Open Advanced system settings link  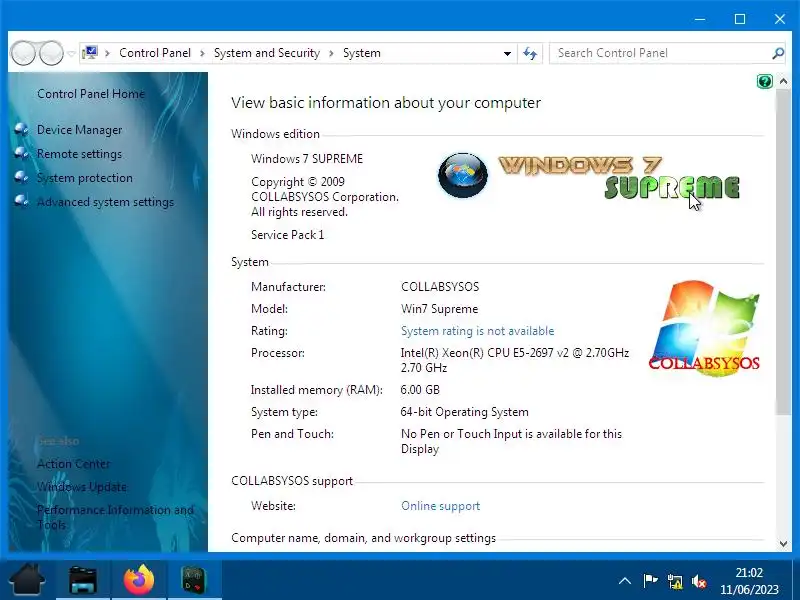pos(105,202)
